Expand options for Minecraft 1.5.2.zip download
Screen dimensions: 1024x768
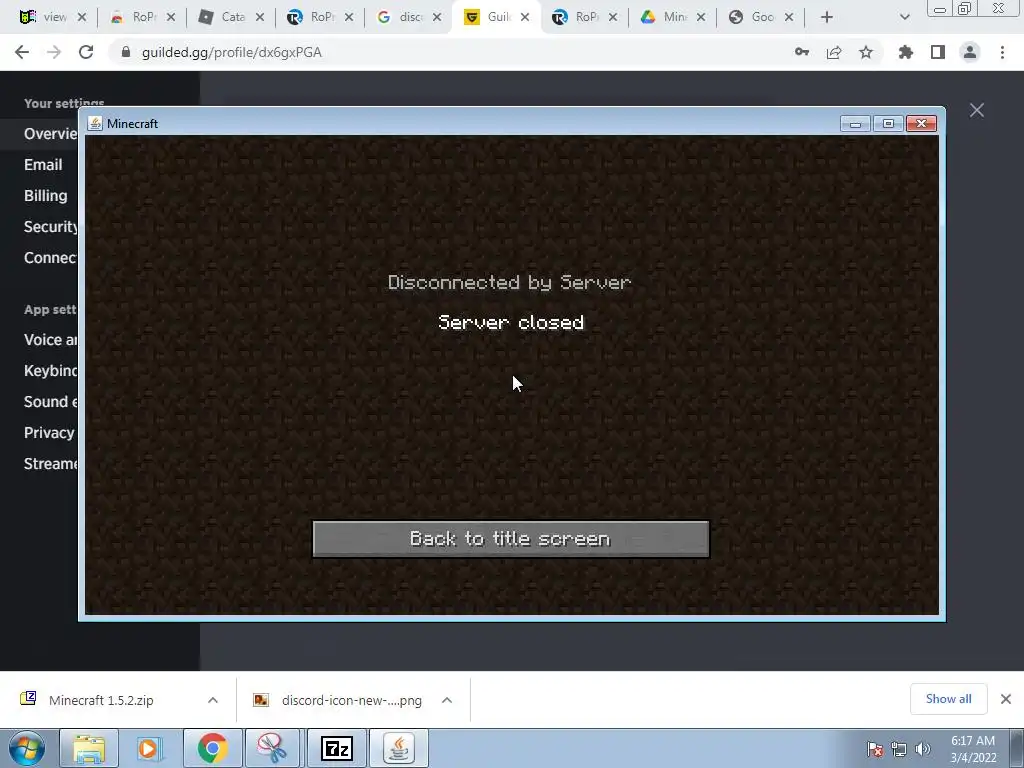tap(213, 700)
